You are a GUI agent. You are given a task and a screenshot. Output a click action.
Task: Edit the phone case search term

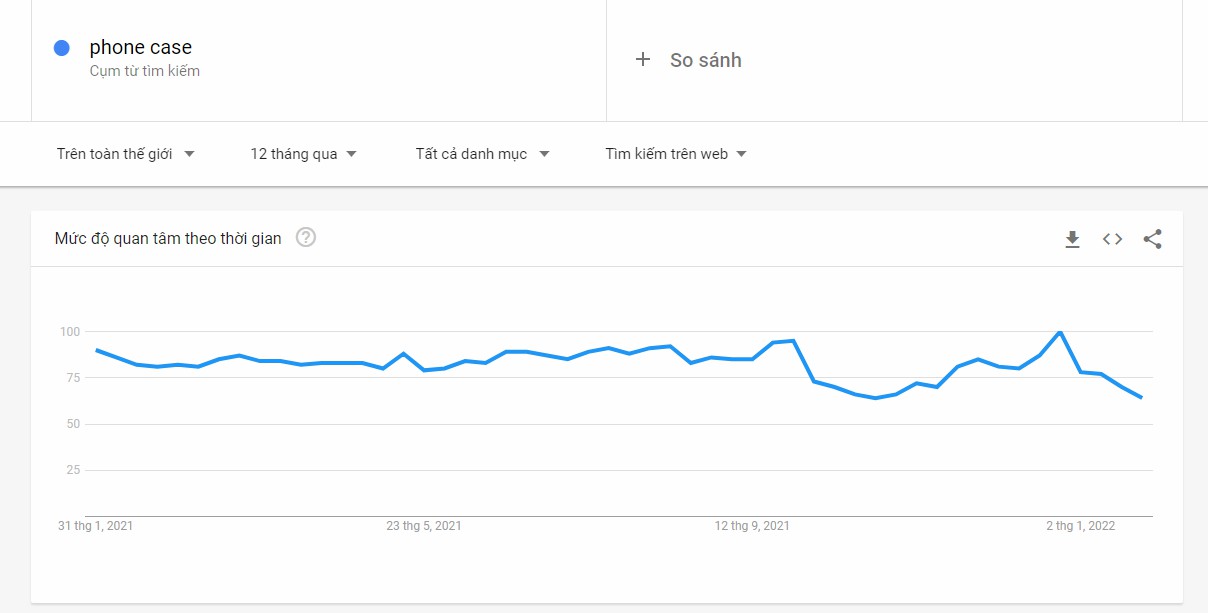click(141, 47)
